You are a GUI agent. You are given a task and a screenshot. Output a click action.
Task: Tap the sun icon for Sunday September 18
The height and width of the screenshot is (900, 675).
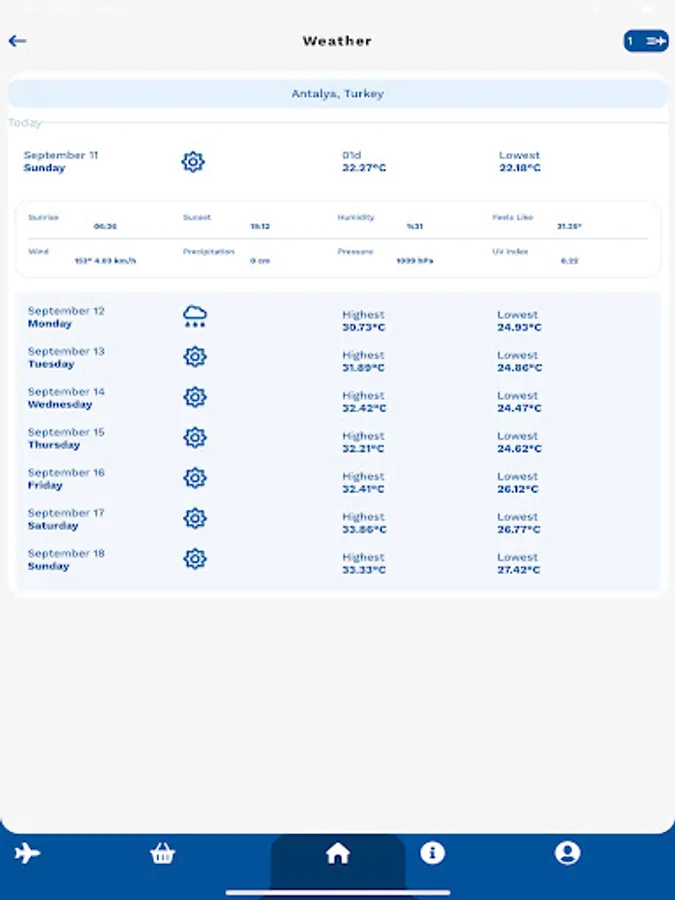[x=195, y=558]
